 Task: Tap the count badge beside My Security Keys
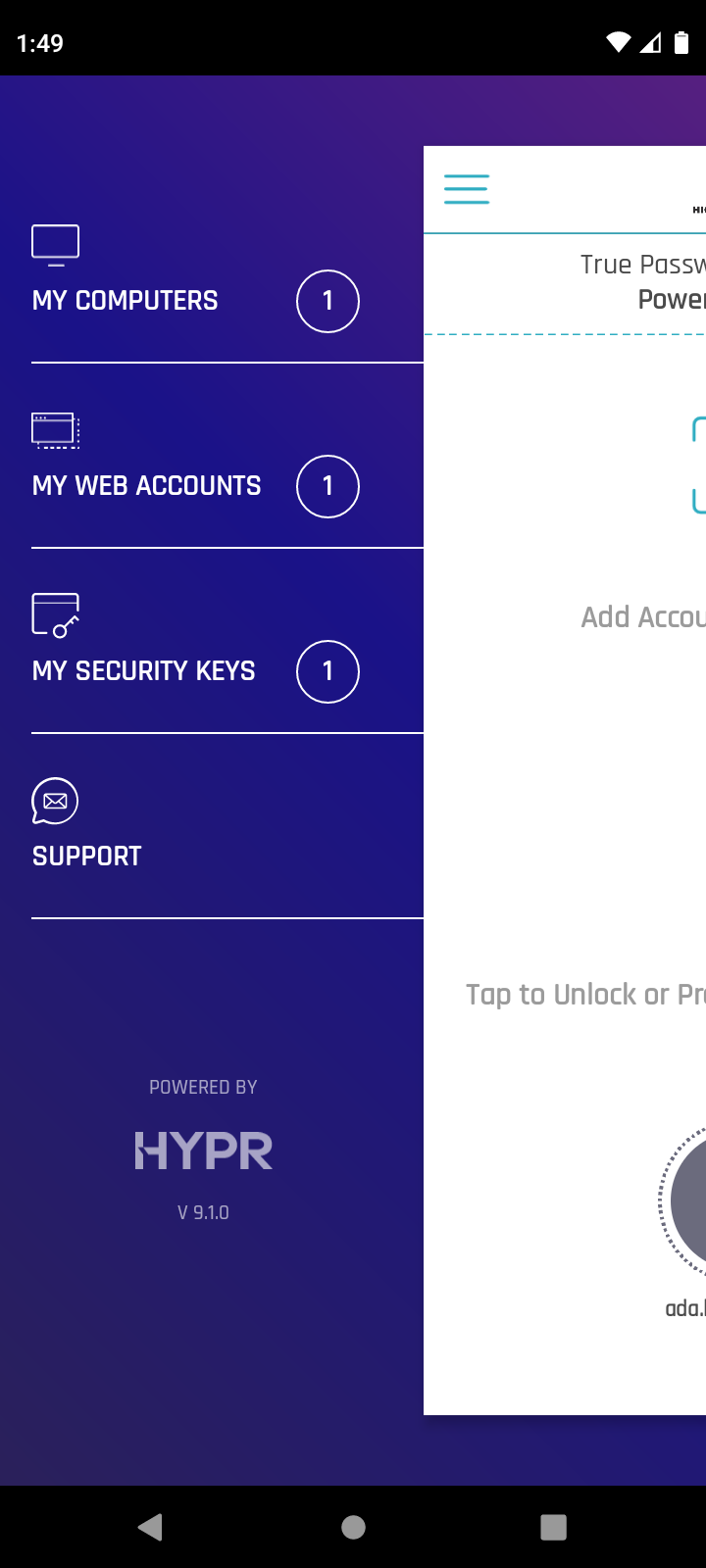(x=328, y=671)
